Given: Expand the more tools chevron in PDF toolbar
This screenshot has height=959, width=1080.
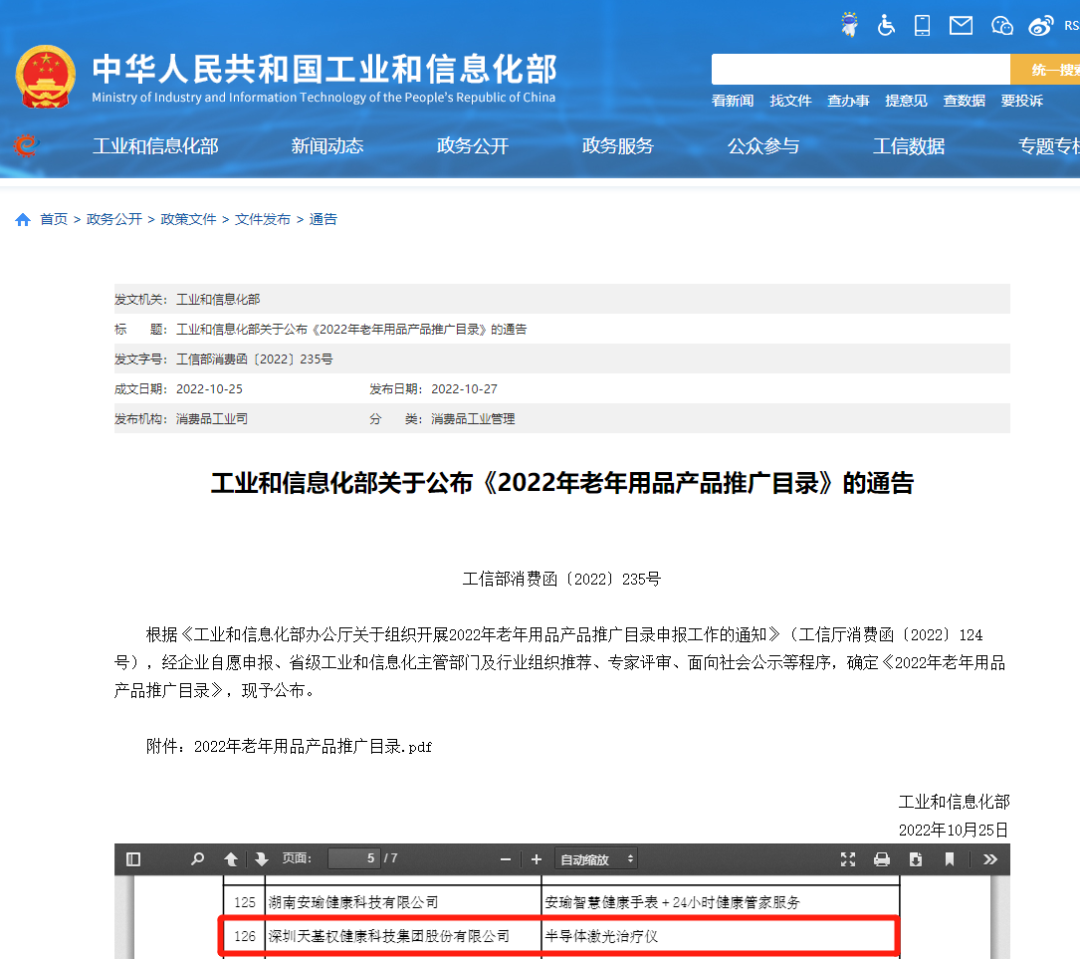Looking at the screenshot, I should [990, 858].
